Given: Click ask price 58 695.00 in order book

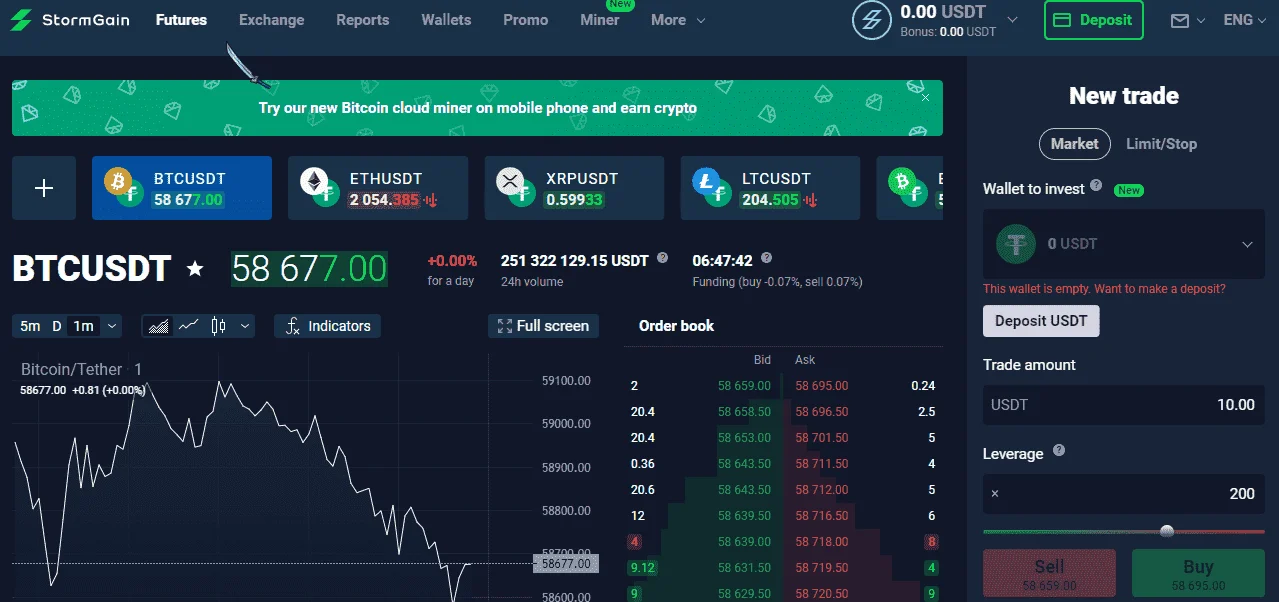Looking at the screenshot, I should [822, 386].
